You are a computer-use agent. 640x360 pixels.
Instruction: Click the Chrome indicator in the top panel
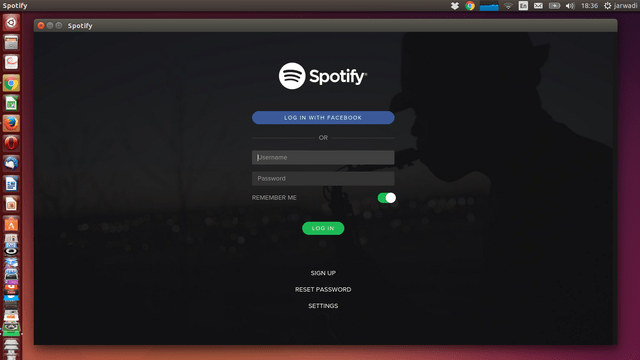coord(470,6)
